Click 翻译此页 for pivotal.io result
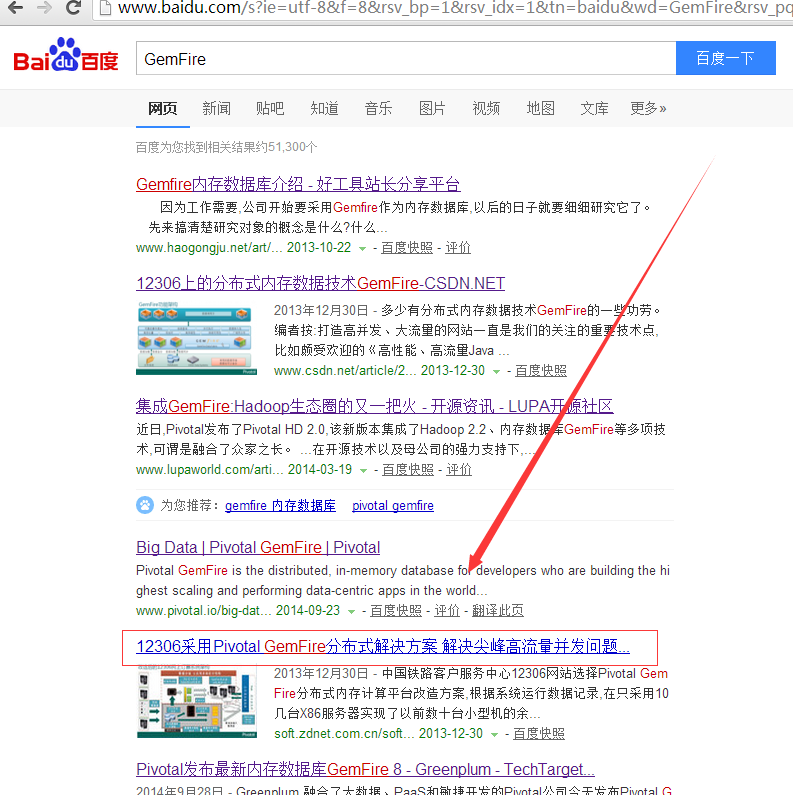 (497, 610)
